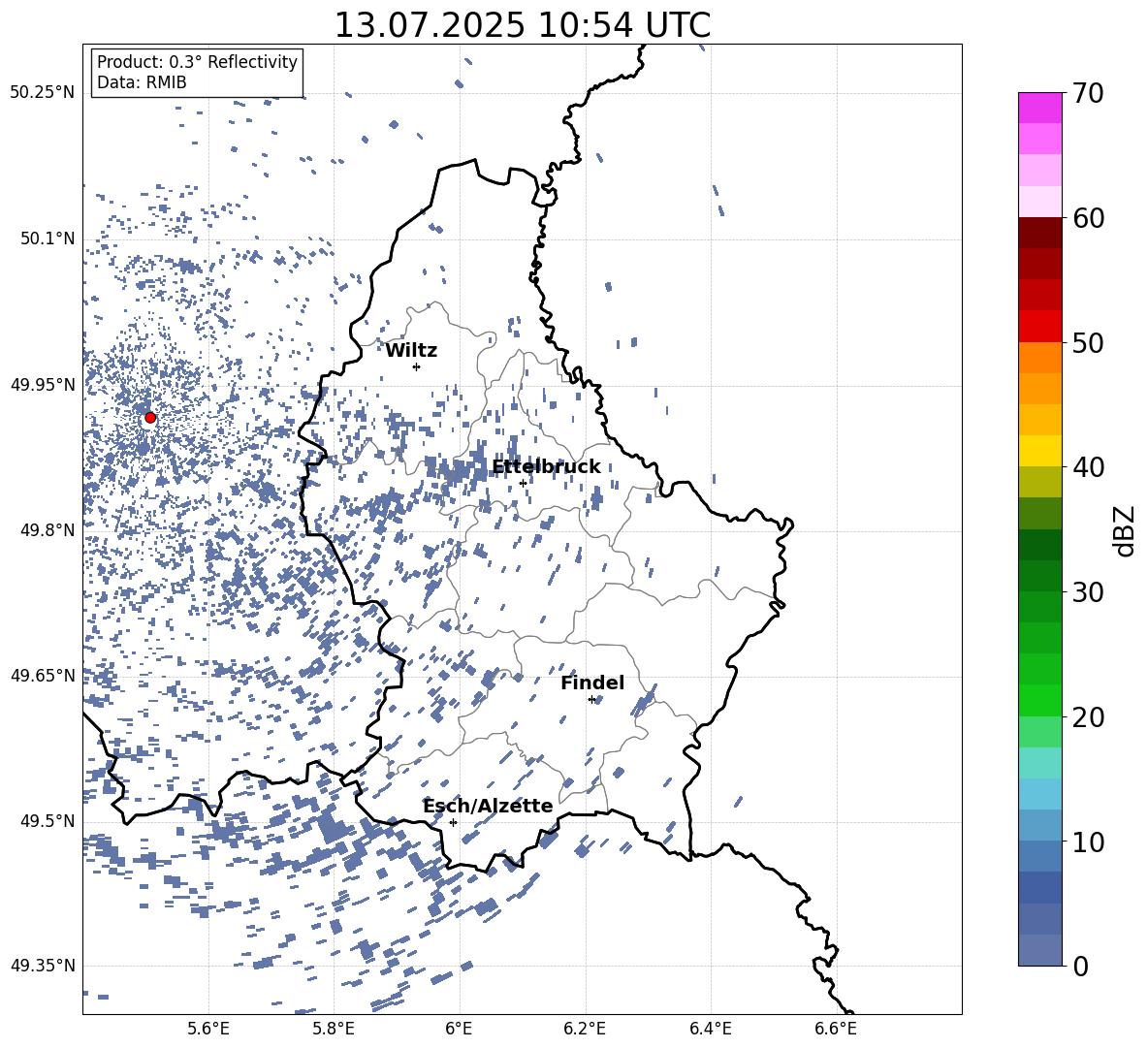The image size is (1148, 1048).
Task: Click the colorbar tick label 30
Action: (x=1088, y=592)
